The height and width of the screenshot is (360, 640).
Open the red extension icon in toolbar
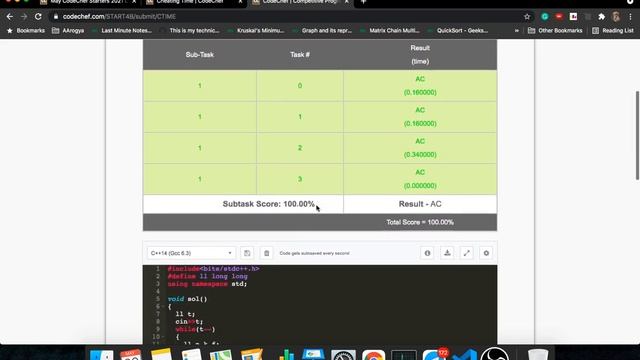point(559,17)
